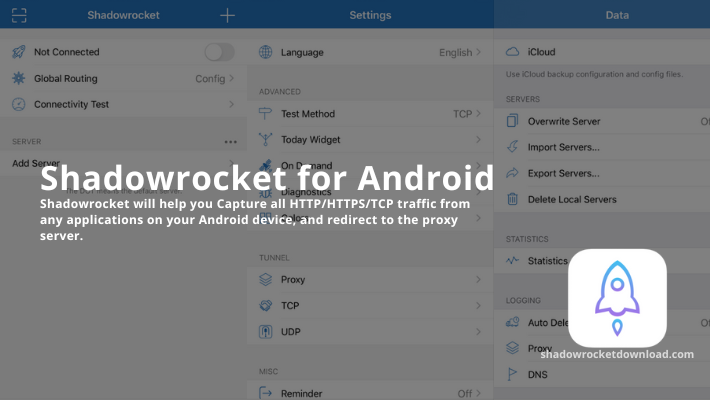Click the Global Routing label
The image size is (710, 400).
[x=66, y=78]
